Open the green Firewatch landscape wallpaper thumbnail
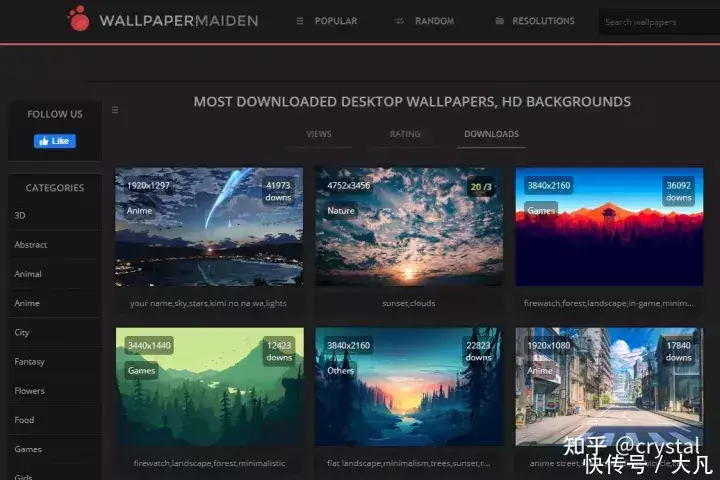The height and width of the screenshot is (480, 720). pyautogui.click(x=209, y=387)
